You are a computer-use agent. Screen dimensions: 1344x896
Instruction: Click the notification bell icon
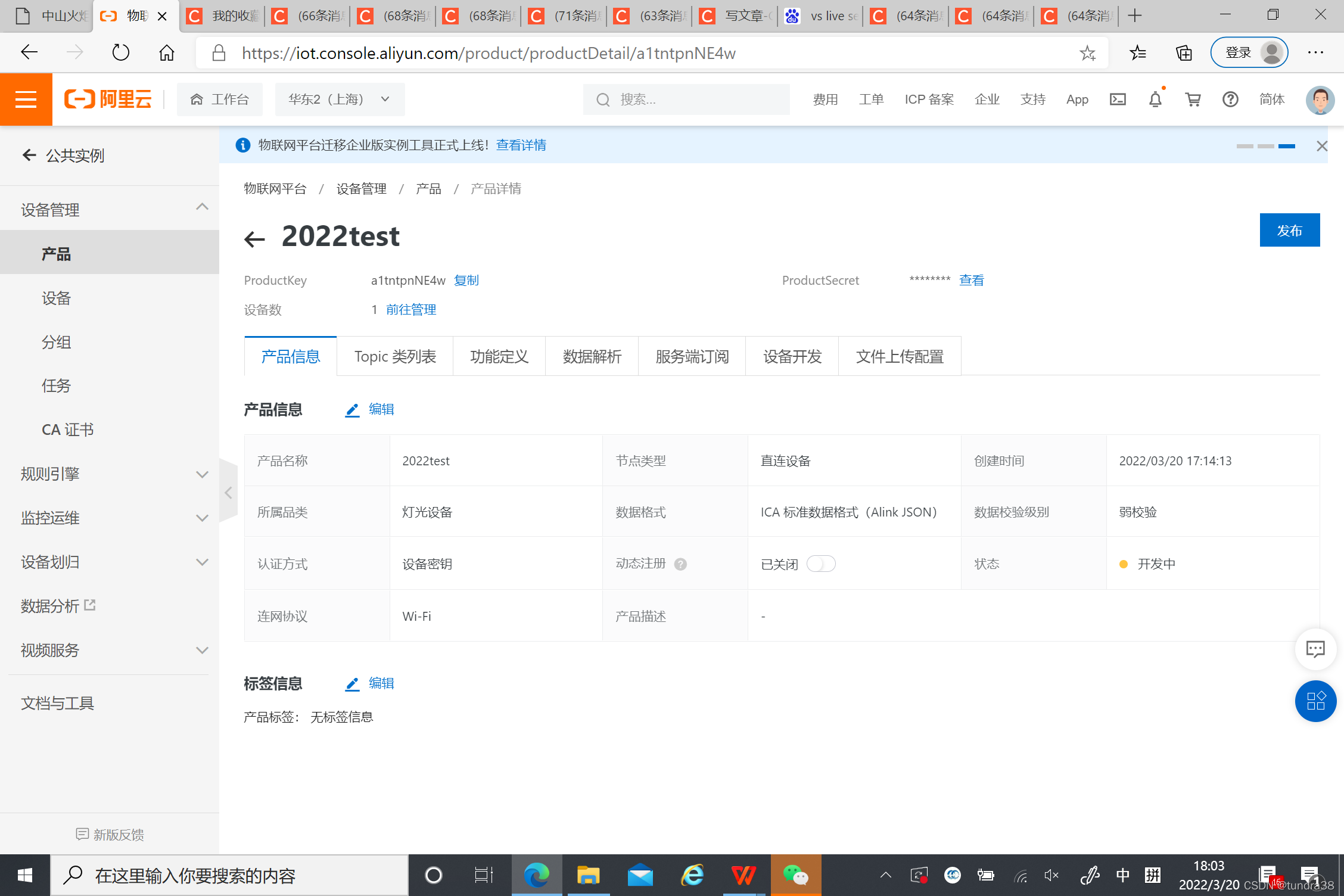1155,99
